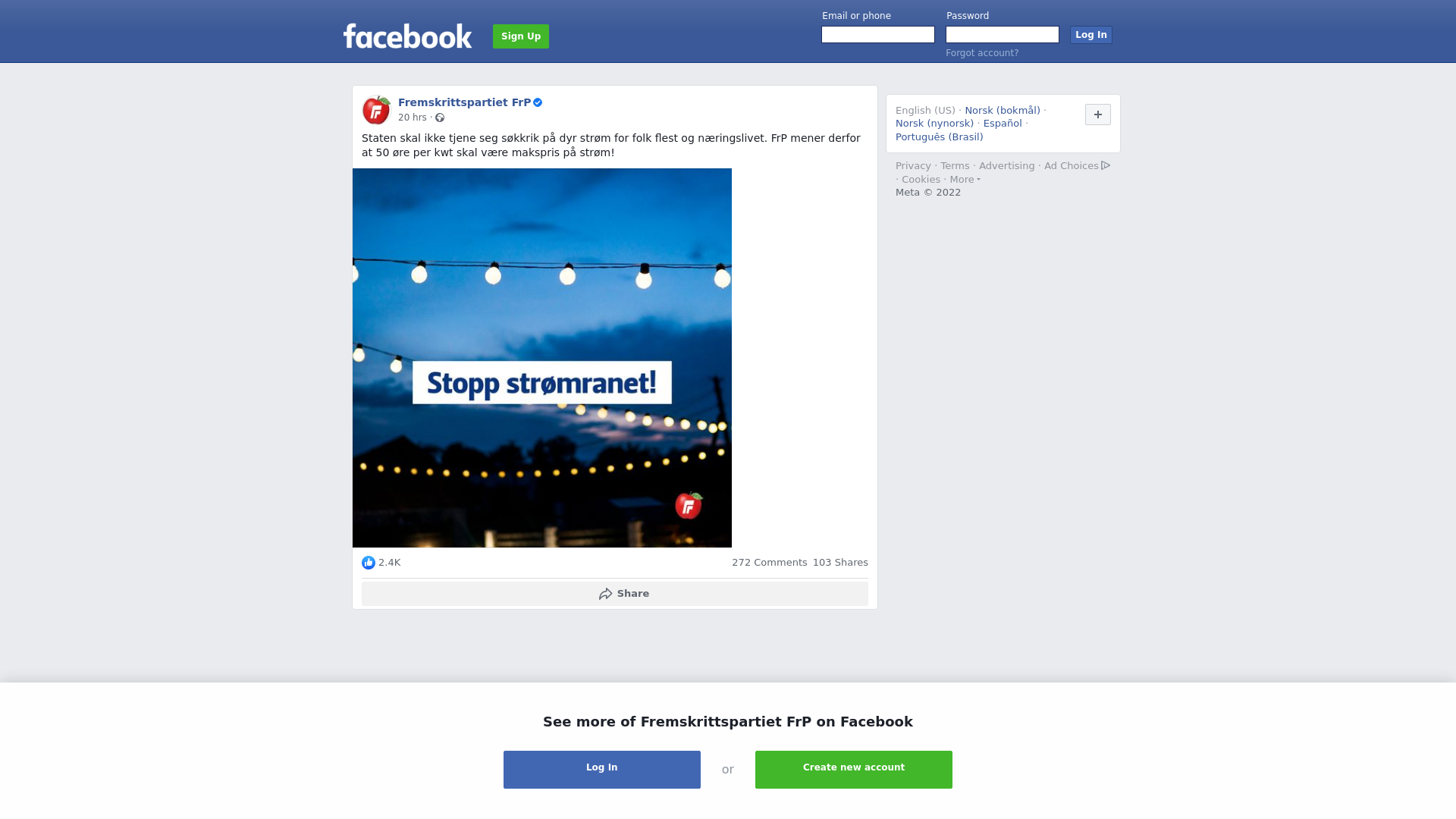This screenshot has height=819, width=1456.
Task: Expand the More footer dropdown
Action: tap(965, 180)
